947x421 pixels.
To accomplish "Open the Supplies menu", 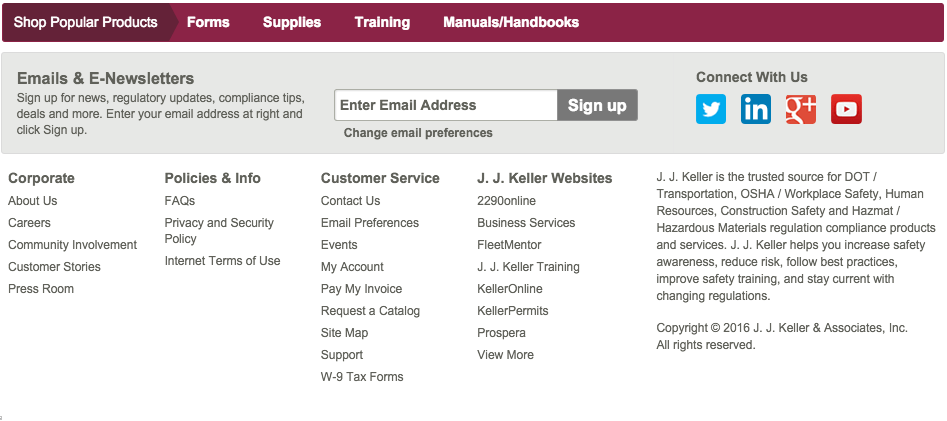I will 292,22.
